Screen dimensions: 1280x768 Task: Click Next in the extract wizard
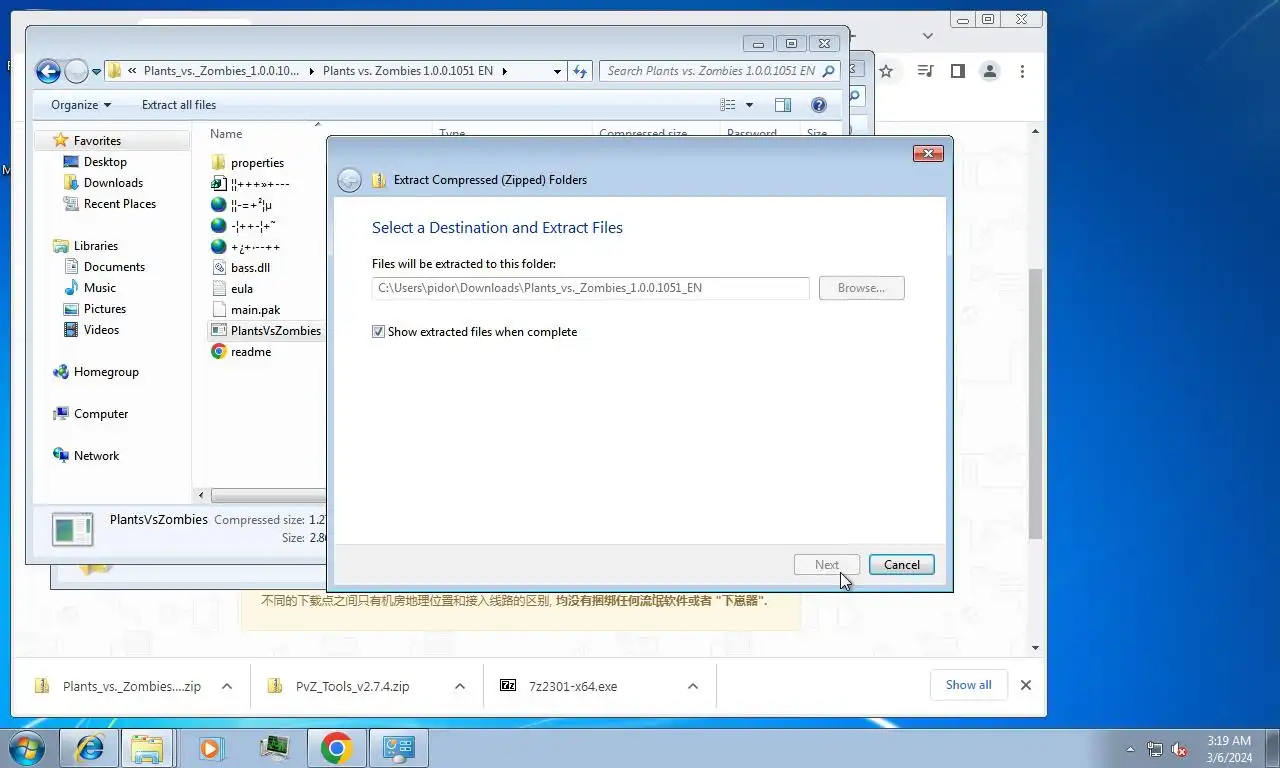click(826, 565)
